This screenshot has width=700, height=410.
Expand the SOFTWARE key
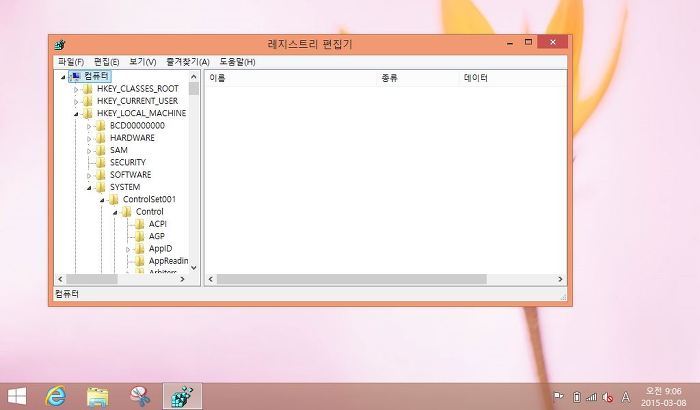click(x=89, y=176)
